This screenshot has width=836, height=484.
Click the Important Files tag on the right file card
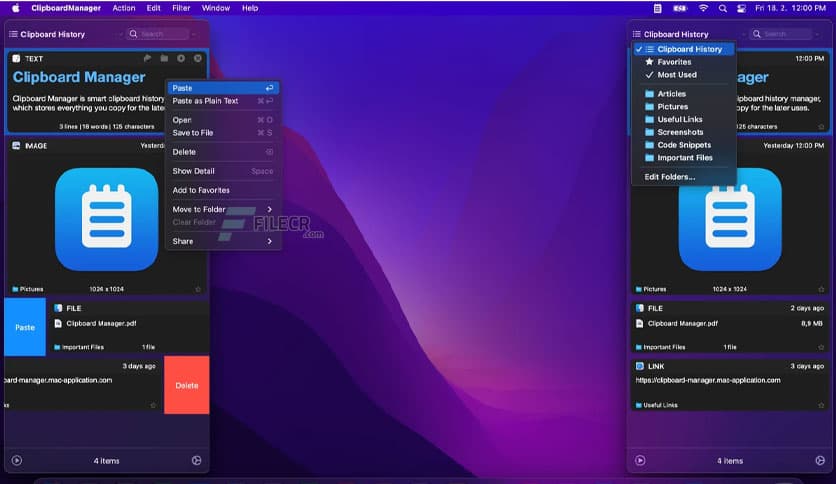coord(661,347)
